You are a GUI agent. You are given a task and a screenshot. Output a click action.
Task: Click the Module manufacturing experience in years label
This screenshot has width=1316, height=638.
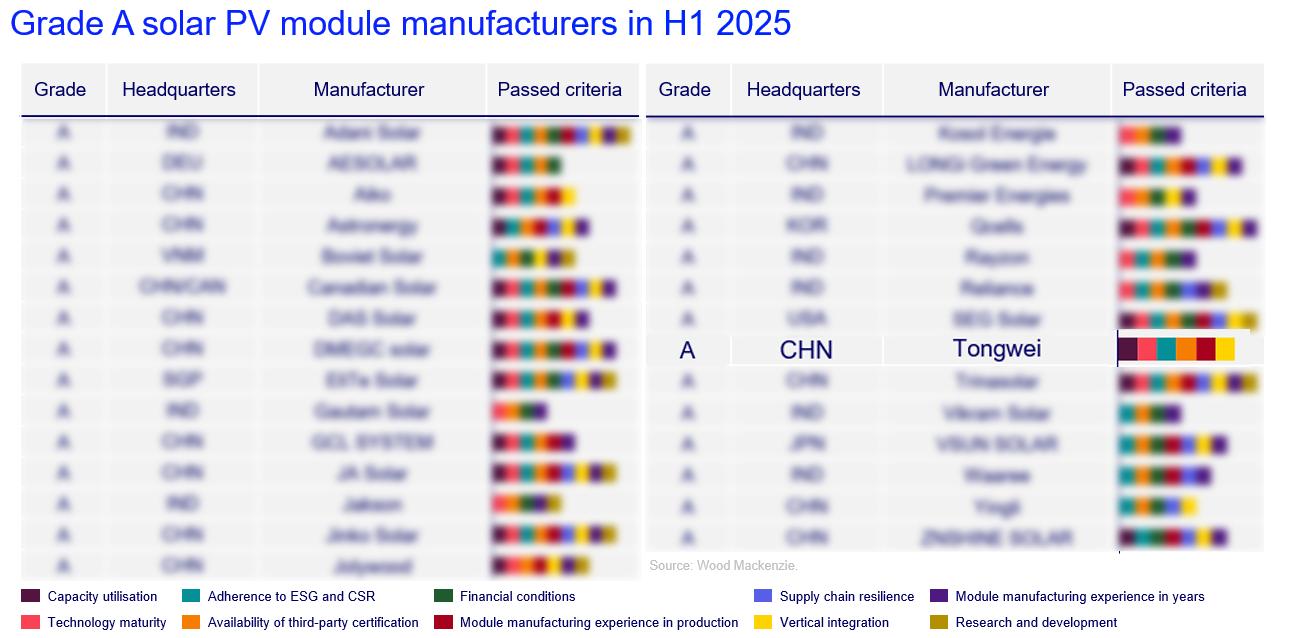[x=1079, y=597]
